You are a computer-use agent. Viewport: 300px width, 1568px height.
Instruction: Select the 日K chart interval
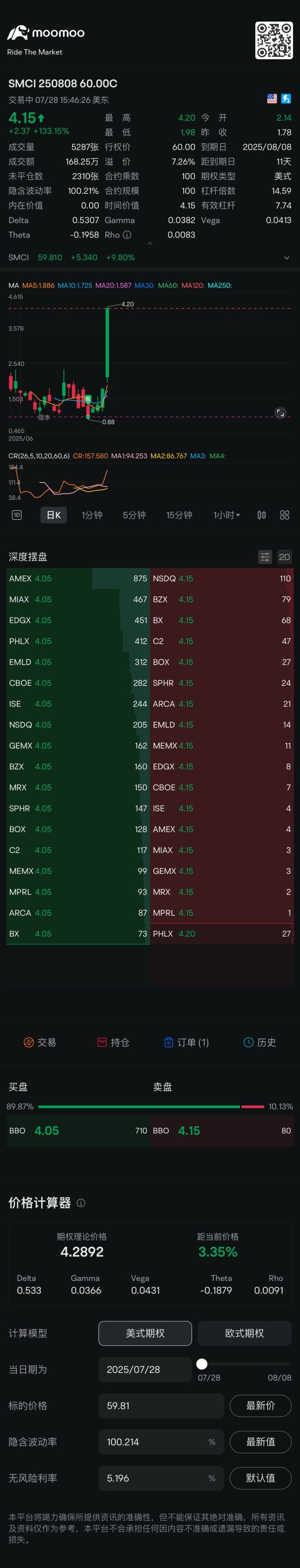point(53,515)
